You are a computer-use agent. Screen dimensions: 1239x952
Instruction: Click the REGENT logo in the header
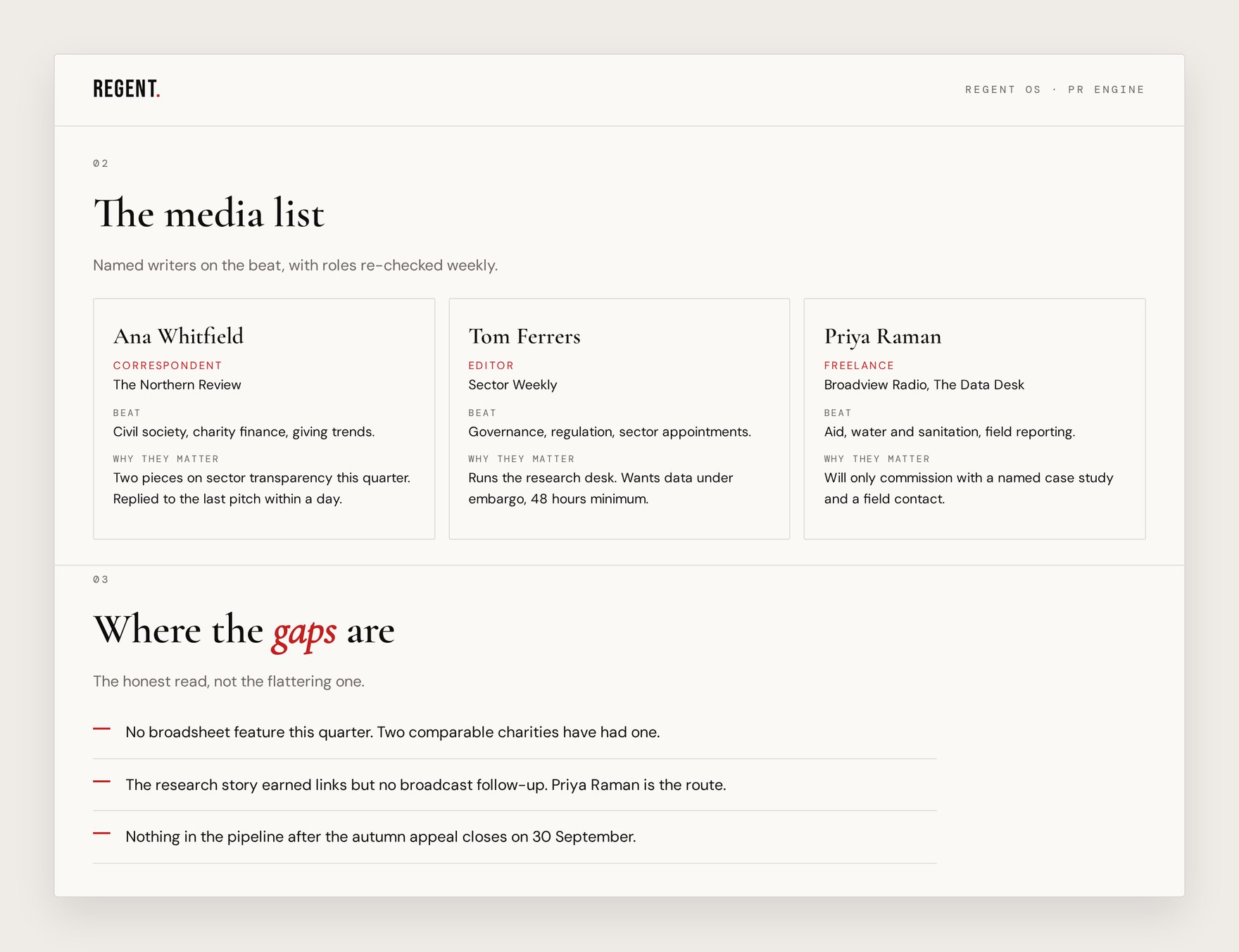127,89
